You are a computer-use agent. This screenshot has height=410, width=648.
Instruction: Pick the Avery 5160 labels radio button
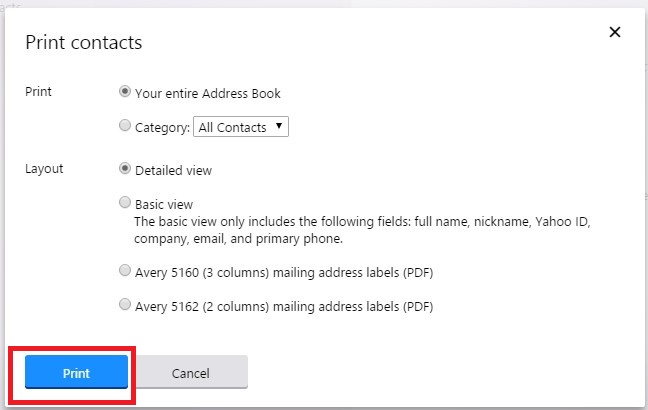click(x=125, y=271)
